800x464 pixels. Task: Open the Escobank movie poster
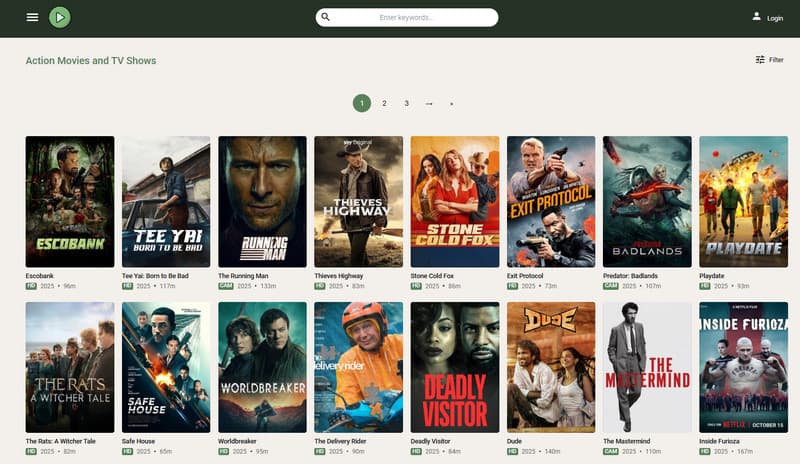tap(70, 201)
